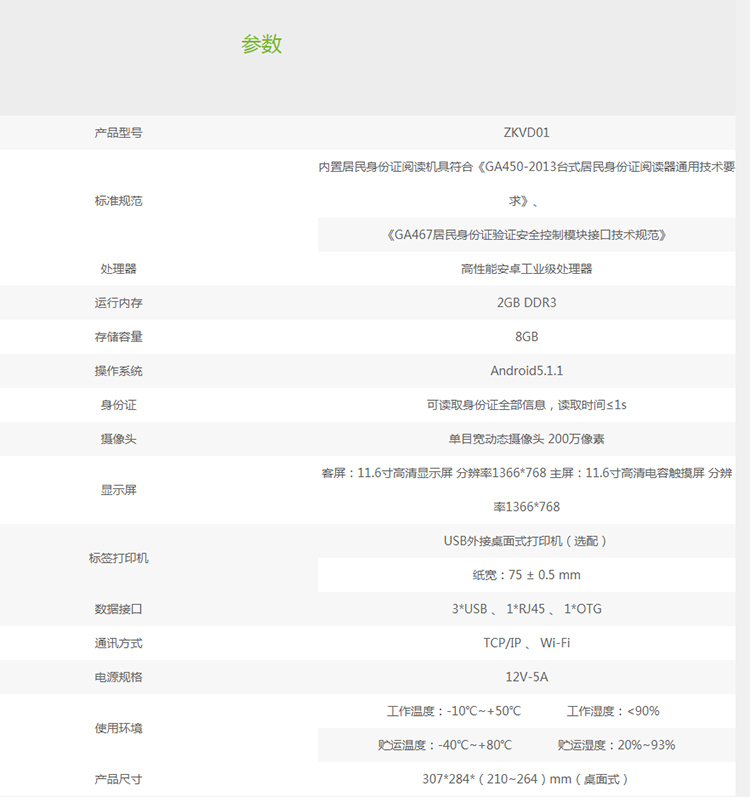Viewport: 750px width, 797px height.
Task: Select the 307*284 product dimensions value
Action: 526,779
